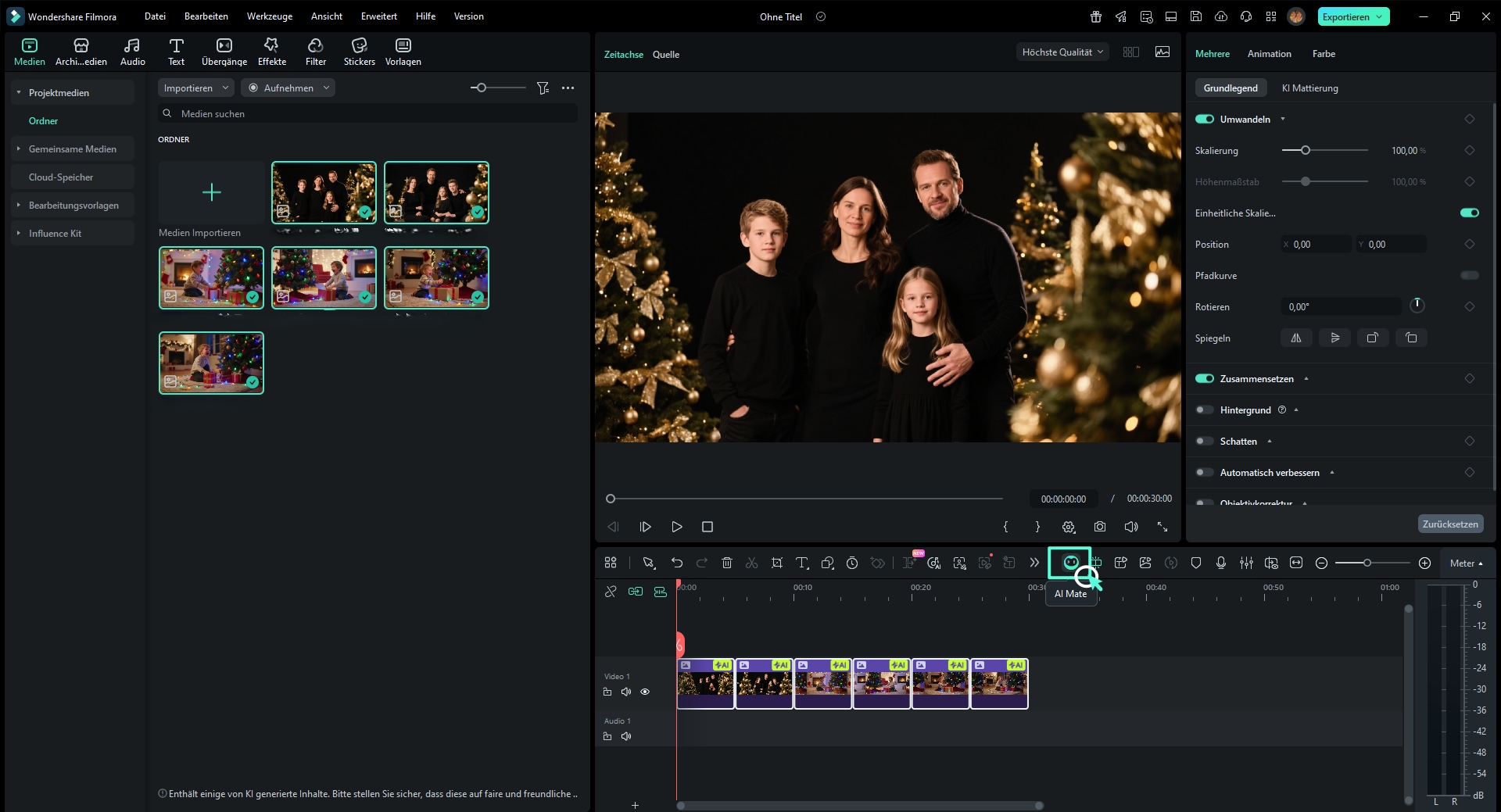Toggle the Umwandeln switch off
The height and width of the screenshot is (812, 1501).
(1205, 120)
